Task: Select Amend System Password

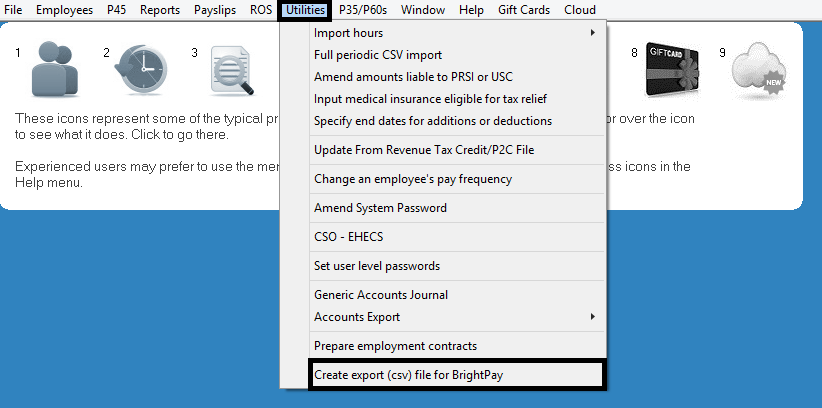Action: [457, 208]
